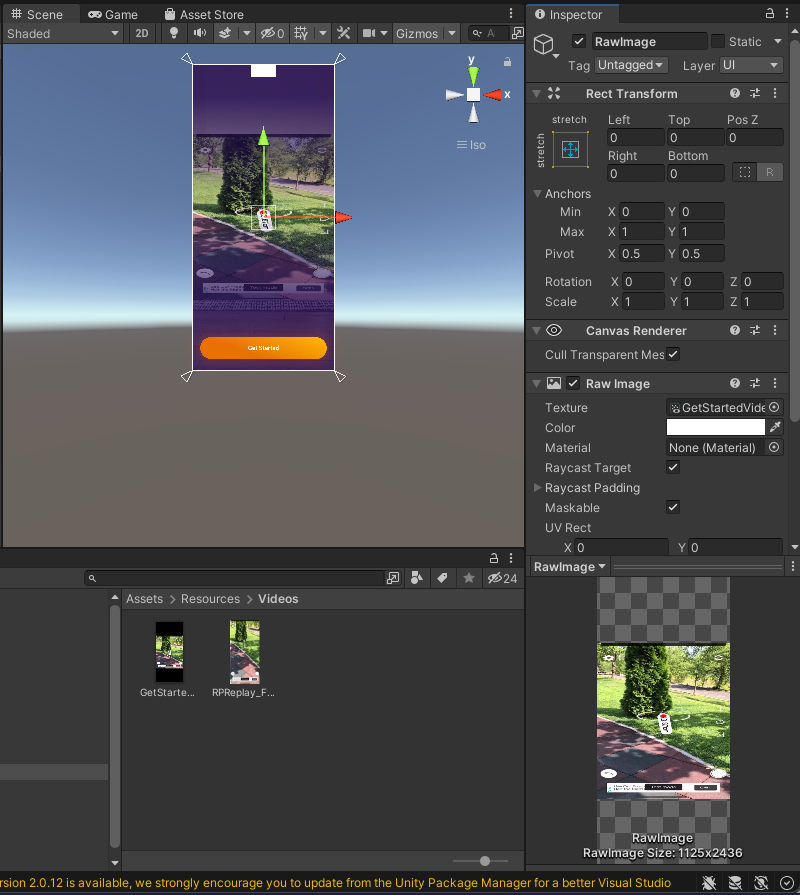The width and height of the screenshot is (800, 895).
Task: Click the label filter icon in Project window
Action: (441, 577)
